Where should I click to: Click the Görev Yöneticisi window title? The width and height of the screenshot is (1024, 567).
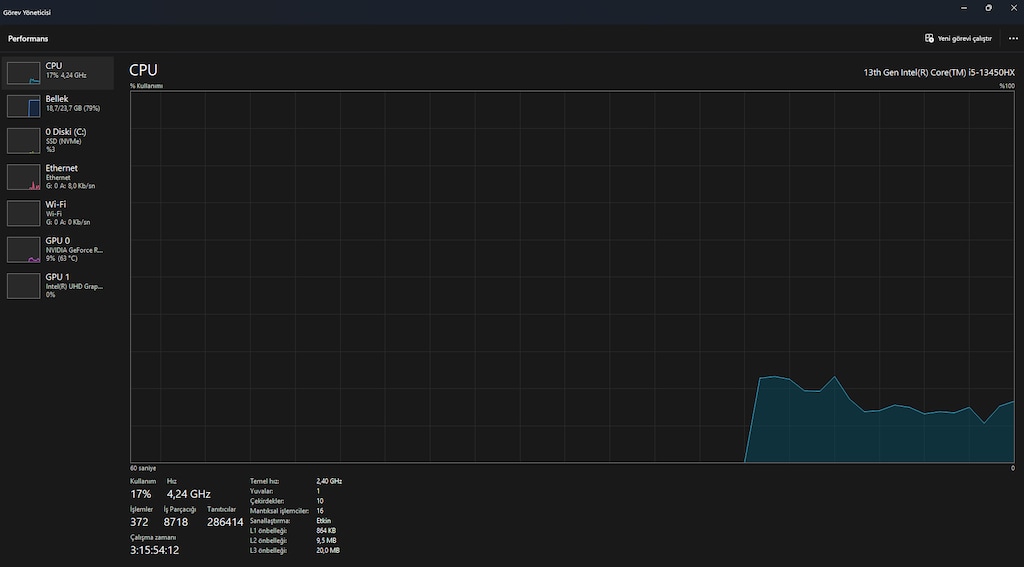(x=27, y=12)
